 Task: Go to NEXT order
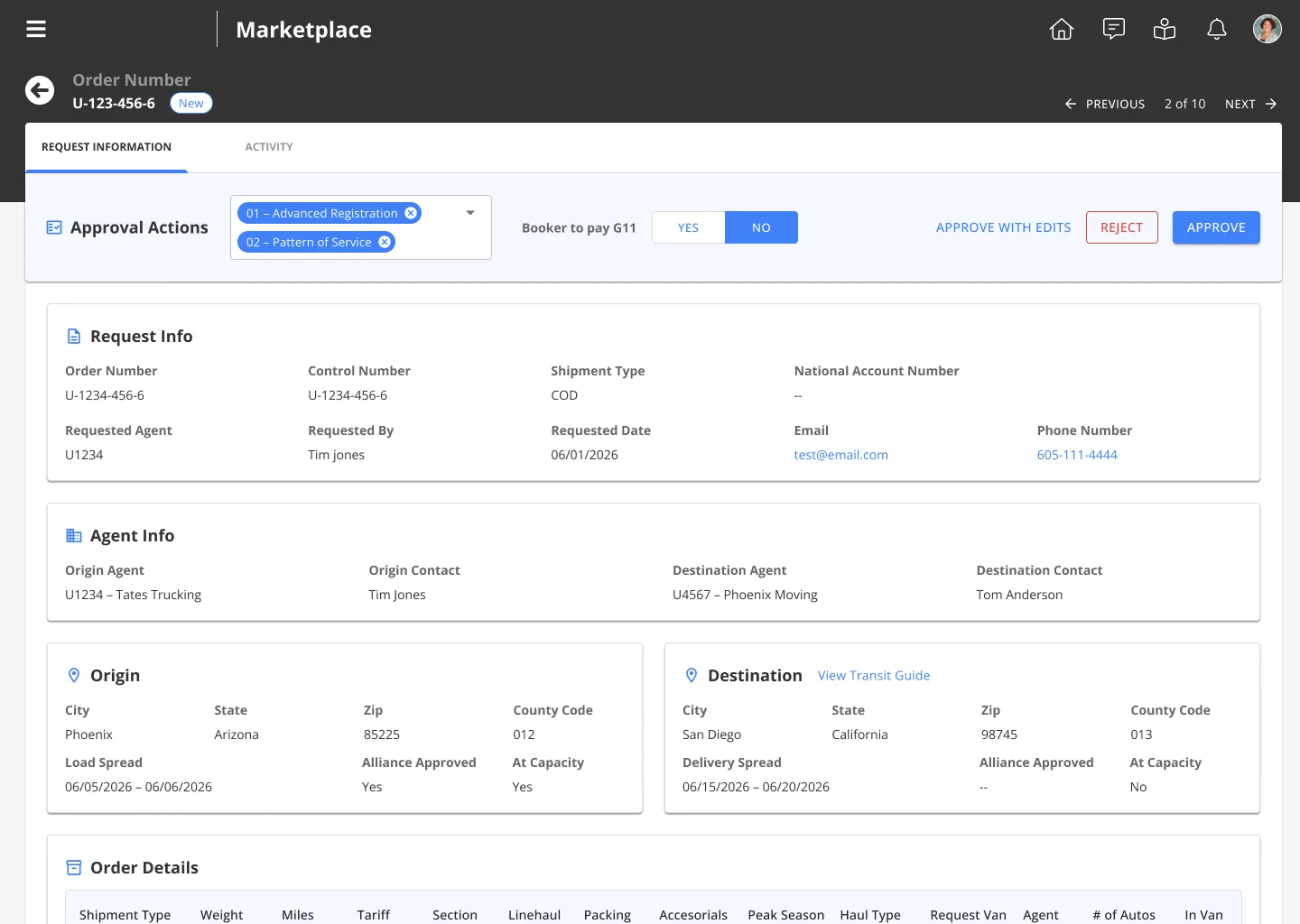(x=1250, y=104)
